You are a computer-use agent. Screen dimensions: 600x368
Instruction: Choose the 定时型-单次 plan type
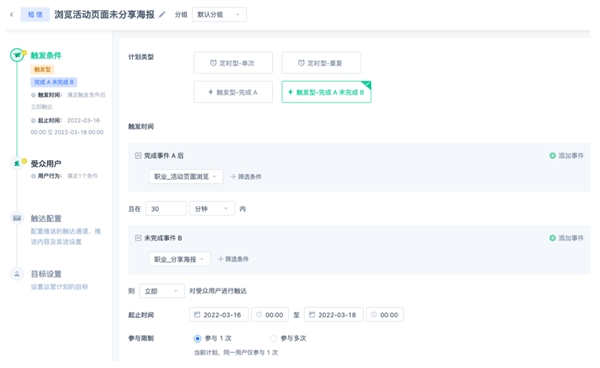point(233,63)
